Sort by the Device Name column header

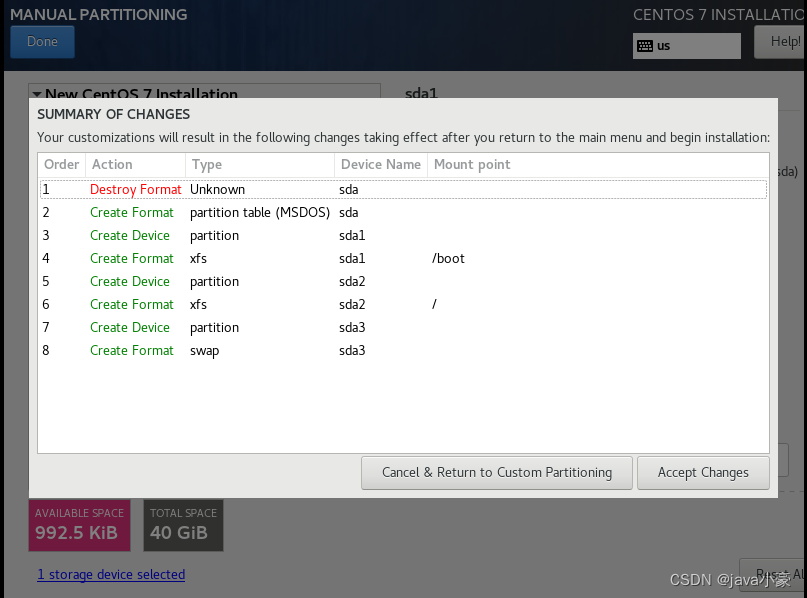[x=381, y=165]
